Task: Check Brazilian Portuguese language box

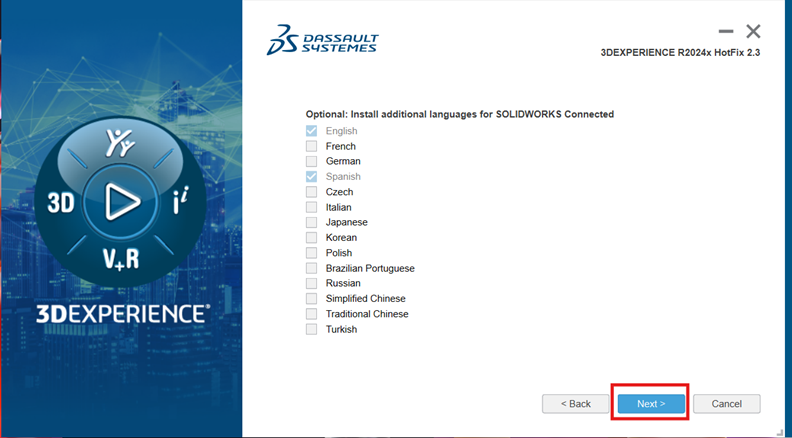Action: (x=312, y=268)
